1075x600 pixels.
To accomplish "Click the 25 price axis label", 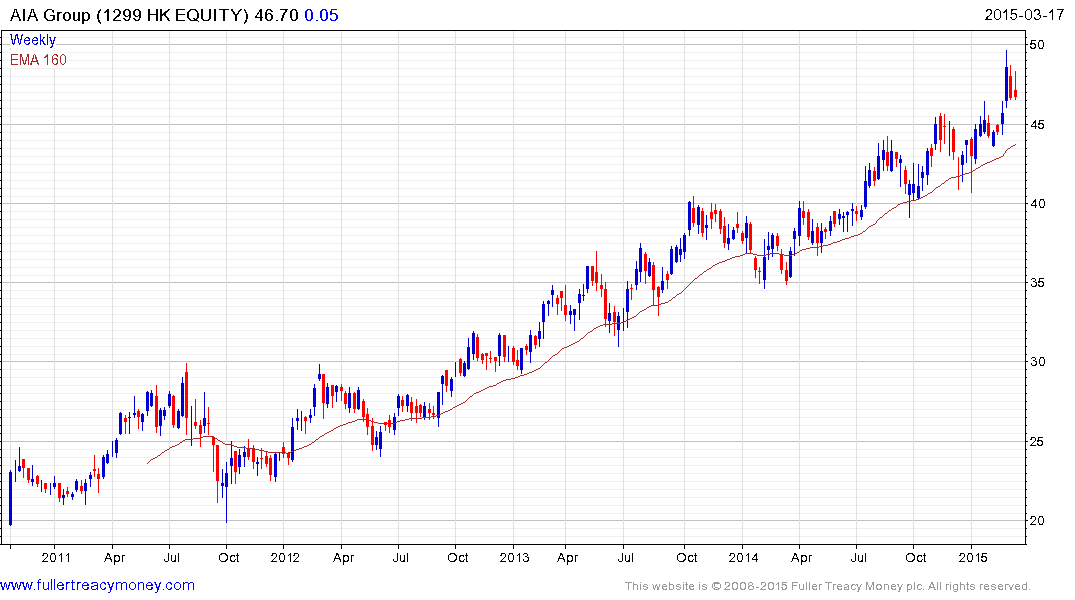I will (x=1038, y=442).
